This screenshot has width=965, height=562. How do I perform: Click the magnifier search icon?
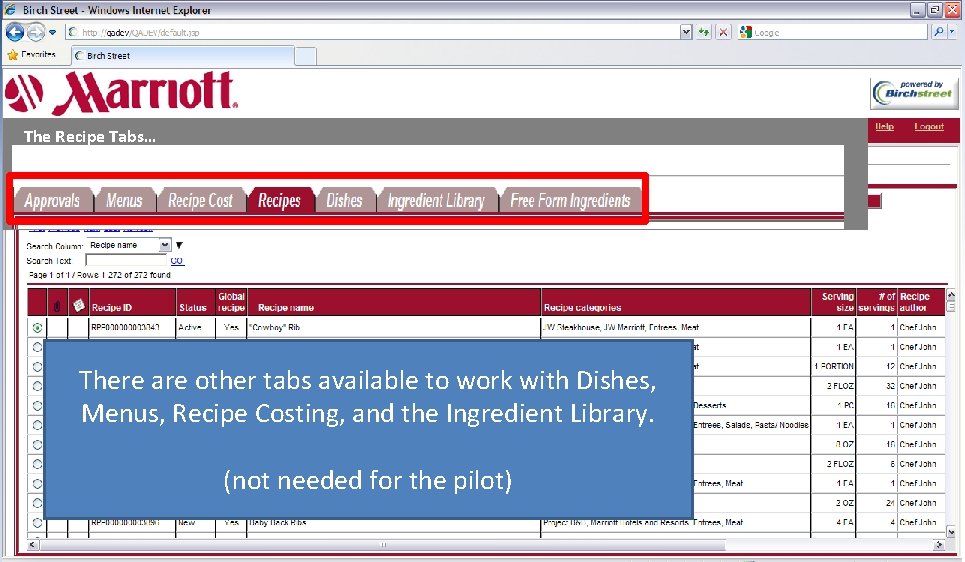pos(938,32)
